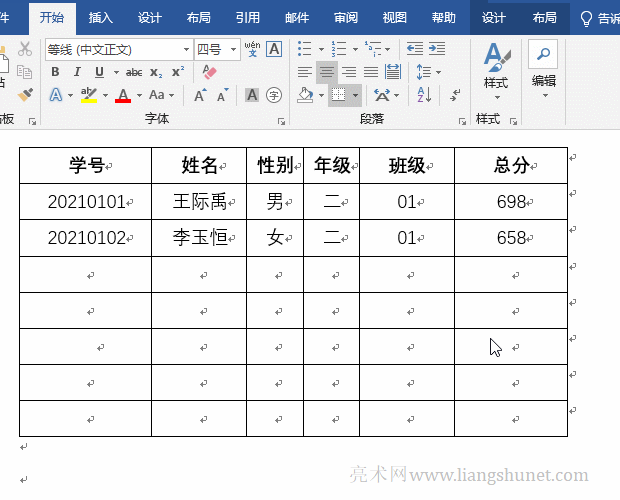
Task: Apply Text Effects glowing A
Action: pos(56,95)
